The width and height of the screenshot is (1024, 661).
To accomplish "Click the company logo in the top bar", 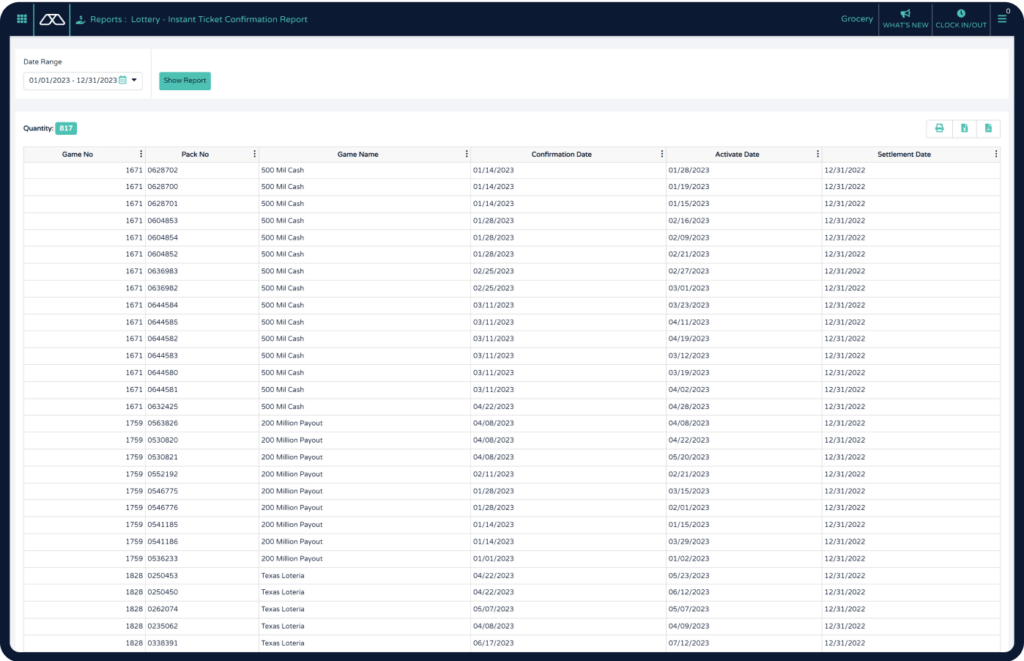I will click(x=51, y=19).
